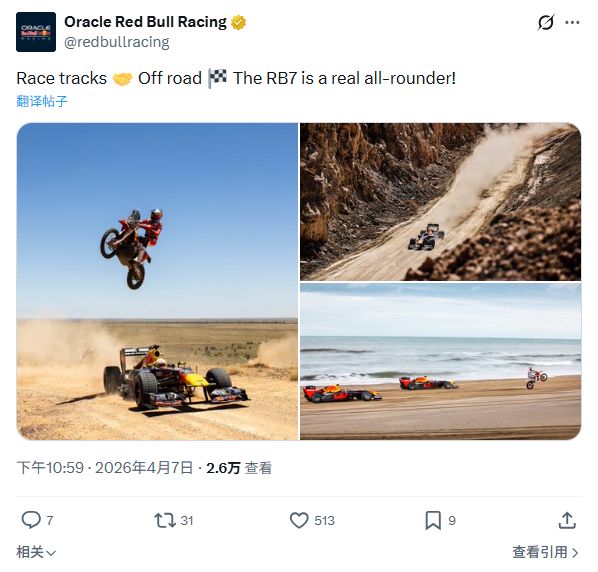Open the Oracle Red Bull Racing display name
This screenshot has height=572, width=598.
pyautogui.click(x=145, y=22)
